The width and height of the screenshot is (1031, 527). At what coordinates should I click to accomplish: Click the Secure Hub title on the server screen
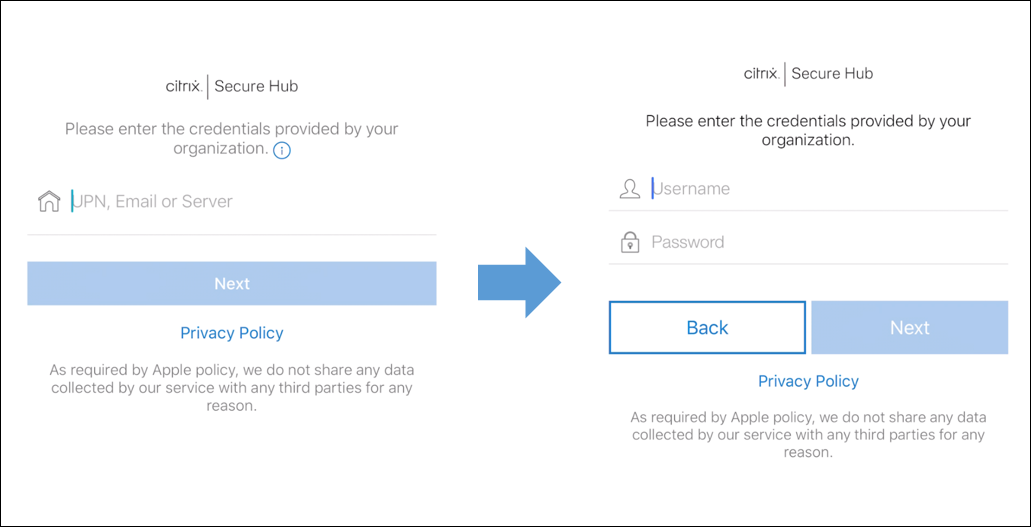coord(256,86)
